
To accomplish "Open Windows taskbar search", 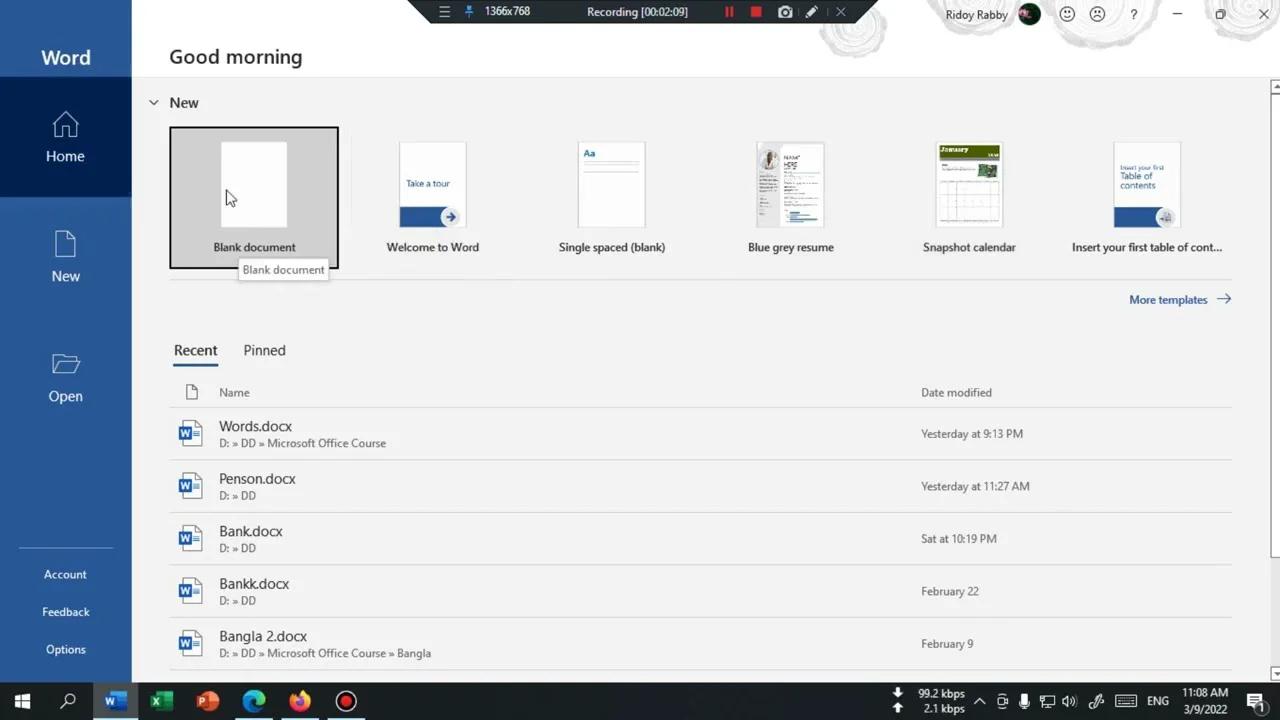I will click(68, 701).
